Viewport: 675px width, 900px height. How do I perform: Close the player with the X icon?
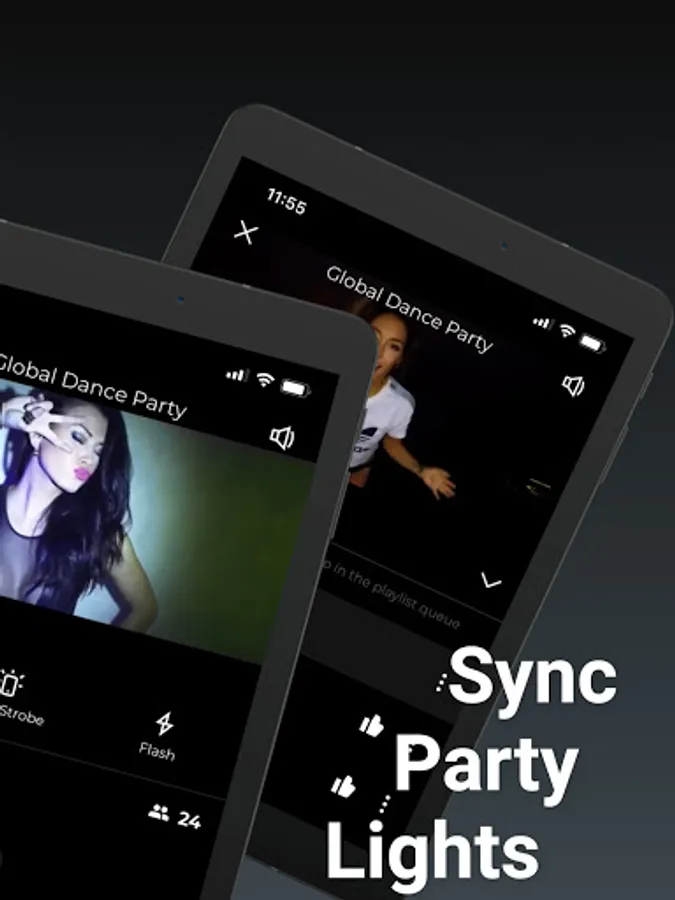(x=246, y=232)
